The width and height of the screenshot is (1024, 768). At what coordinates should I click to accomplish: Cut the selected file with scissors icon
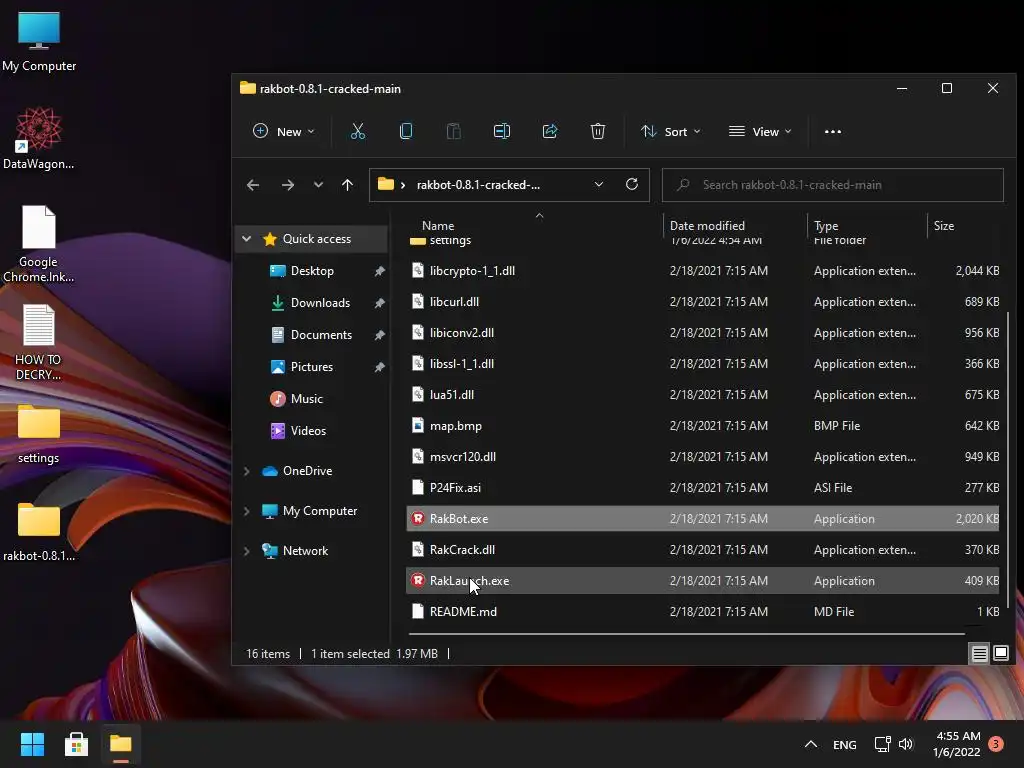(x=358, y=132)
